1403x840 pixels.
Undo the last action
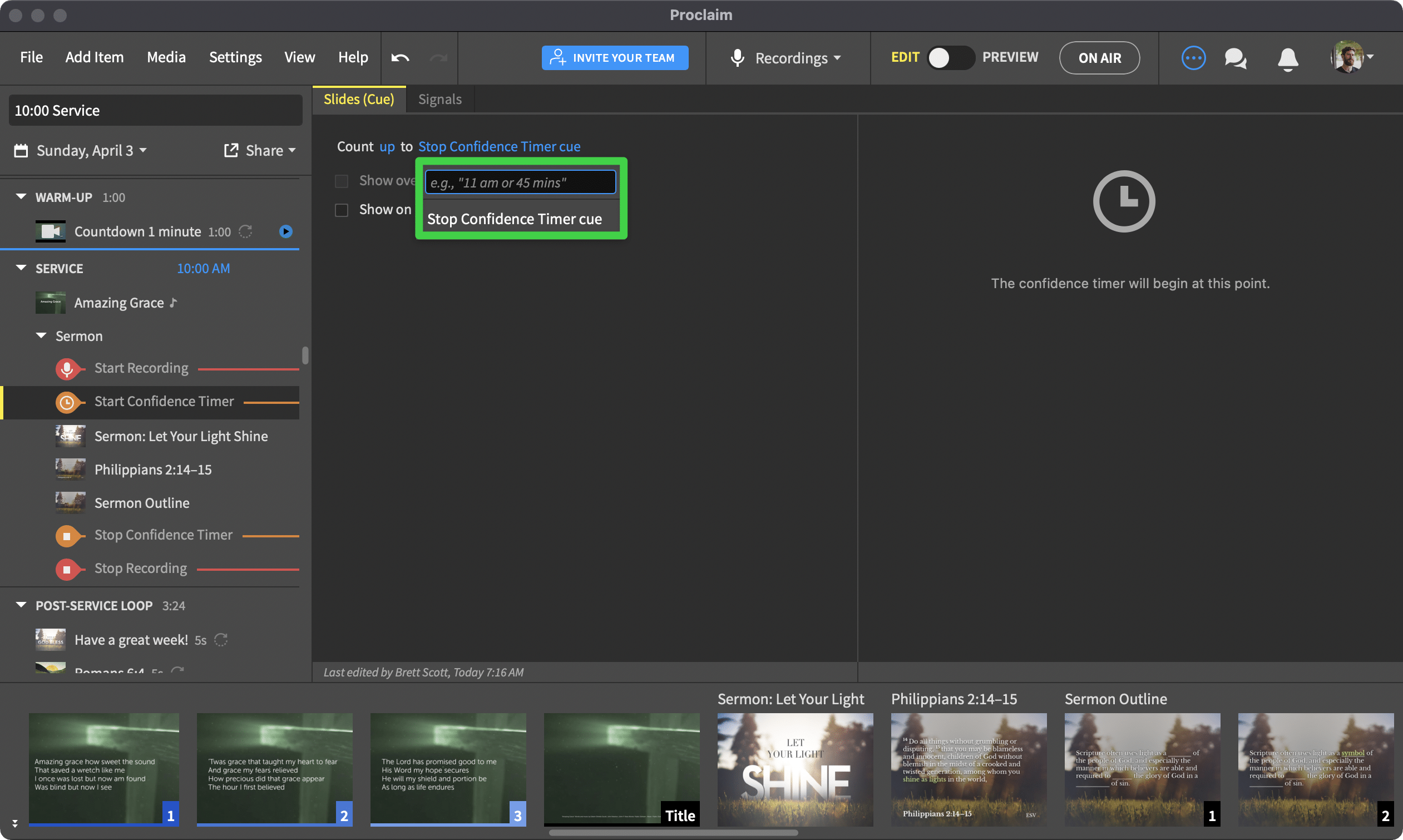click(400, 58)
